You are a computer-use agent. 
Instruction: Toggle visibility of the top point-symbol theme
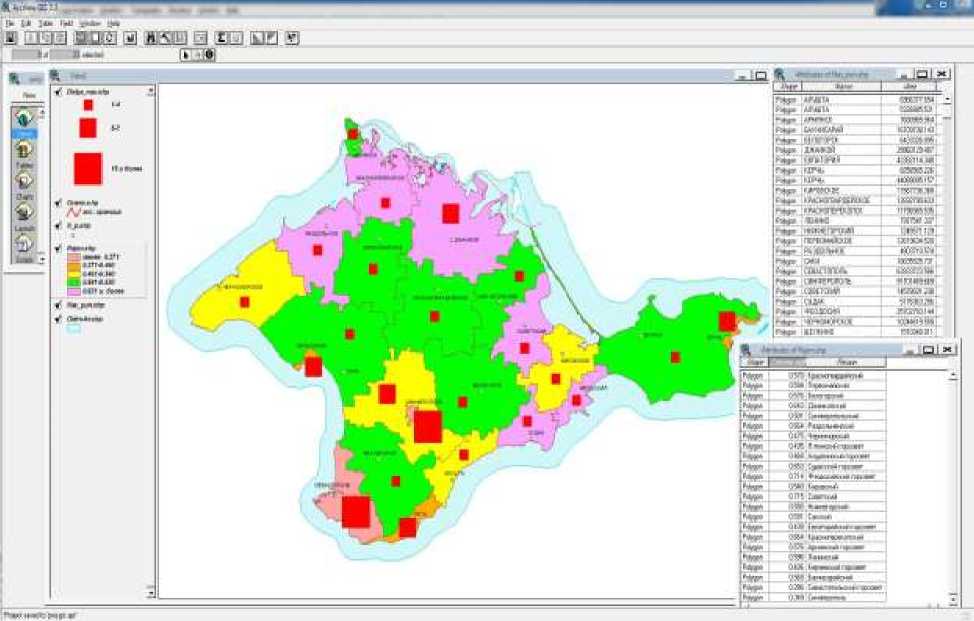coord(58,92)
